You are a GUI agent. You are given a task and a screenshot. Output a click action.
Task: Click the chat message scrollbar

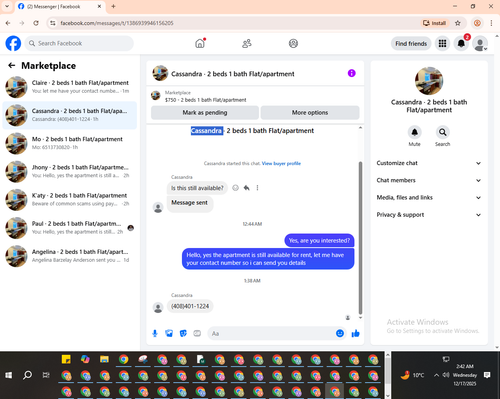[x=360, y=238]
